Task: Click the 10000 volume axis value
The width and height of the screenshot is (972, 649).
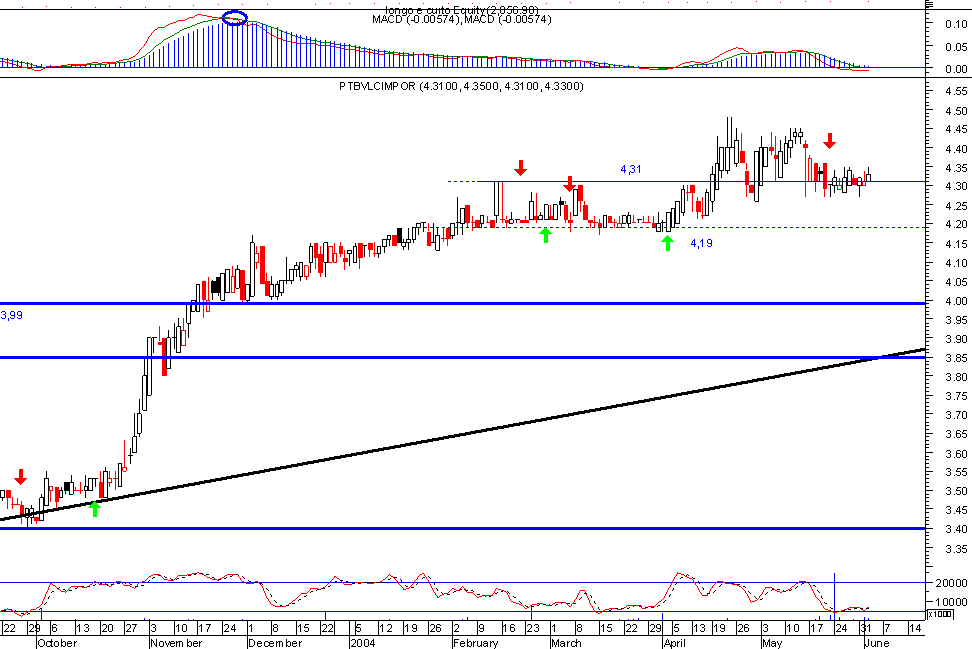Action: pyautogui.click(x=952, y=602)
